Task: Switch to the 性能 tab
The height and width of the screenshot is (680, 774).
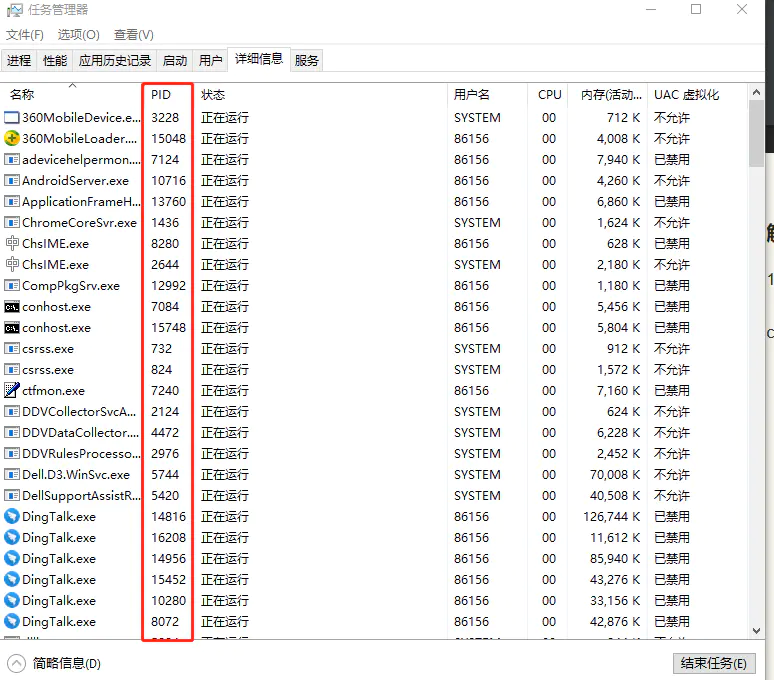Action: [x=55, y=60]
